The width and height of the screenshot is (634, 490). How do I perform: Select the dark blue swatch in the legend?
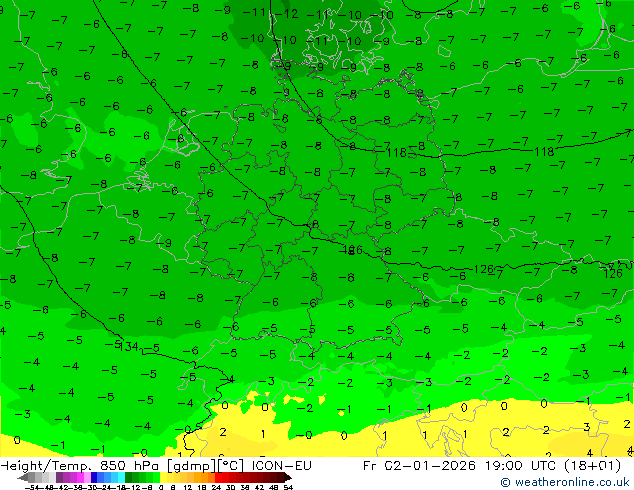pos(94,477)
